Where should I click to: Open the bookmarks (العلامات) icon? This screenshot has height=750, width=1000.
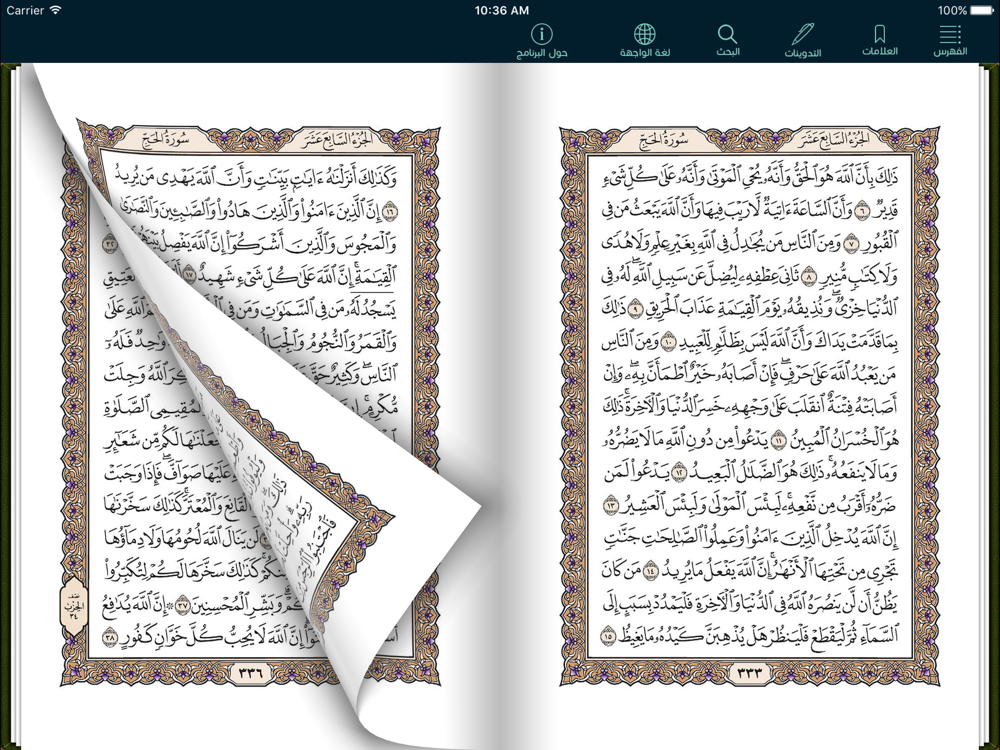pyautogui.click(x=879, y=33)
